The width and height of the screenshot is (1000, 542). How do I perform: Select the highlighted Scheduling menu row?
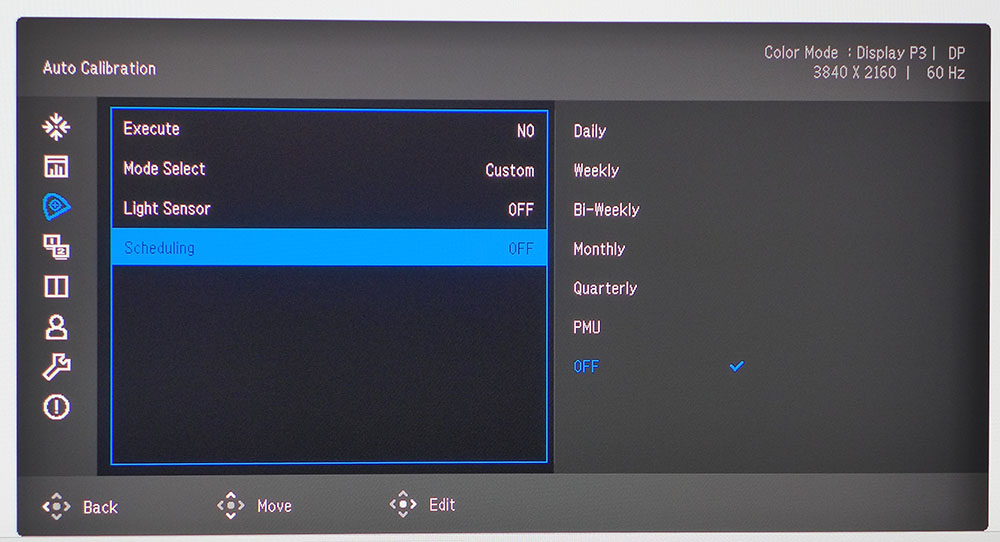328,248
